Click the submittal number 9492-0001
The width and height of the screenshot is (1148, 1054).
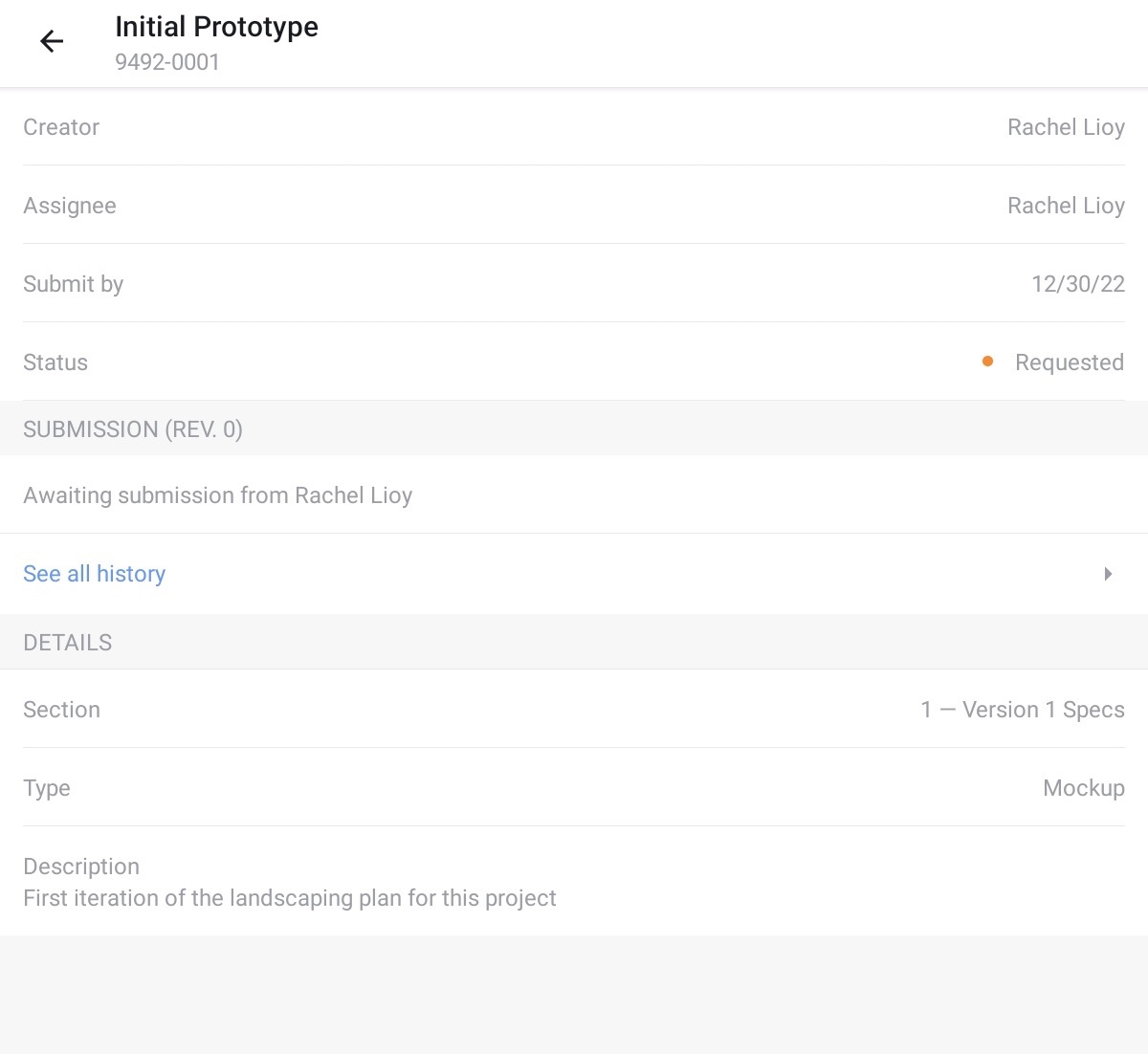pyautogui.click(x=167, y=62)
